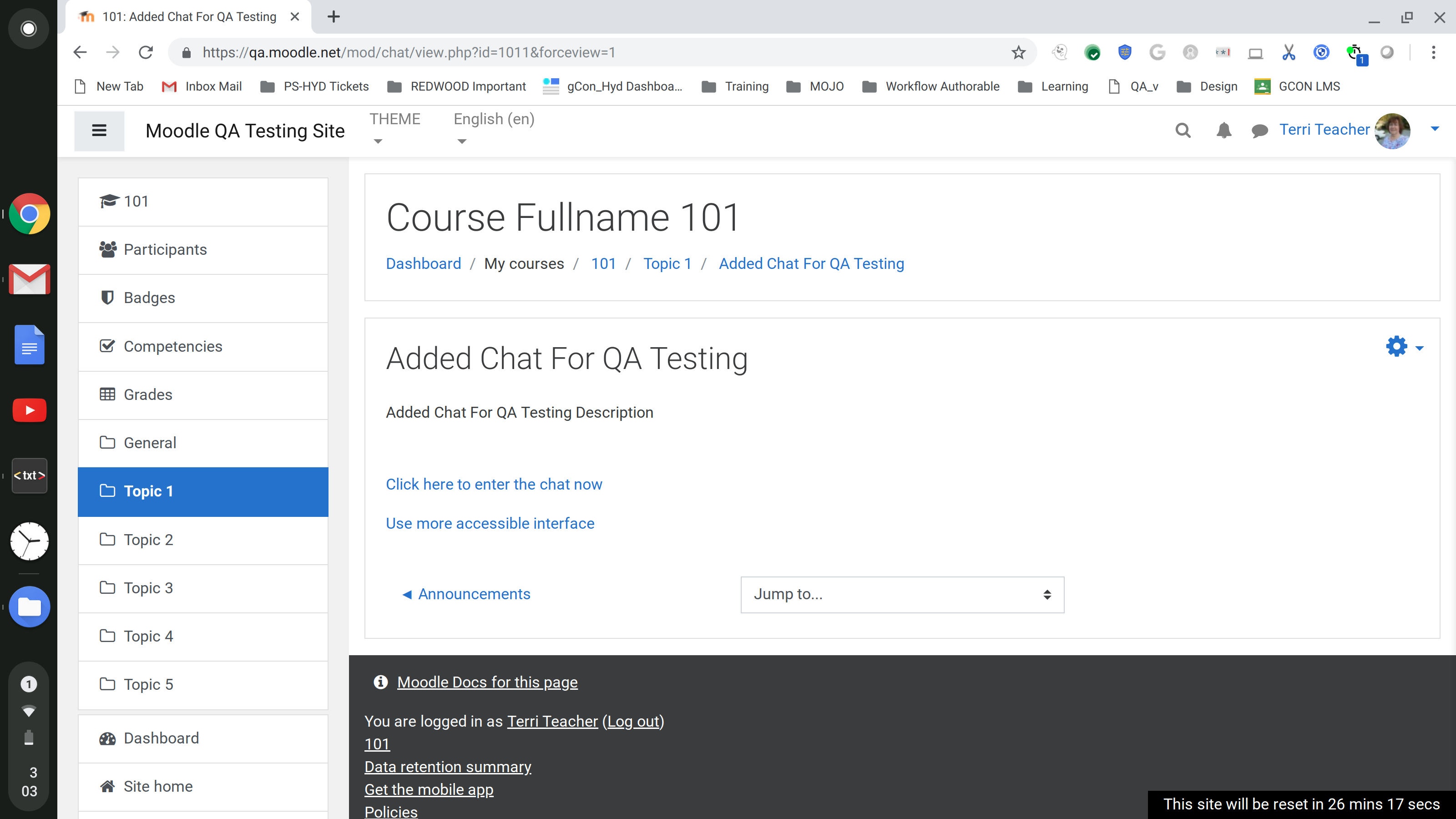Open Dashboard in the side navigation
Screen dimensions: 1456x819
pos(203,738)
